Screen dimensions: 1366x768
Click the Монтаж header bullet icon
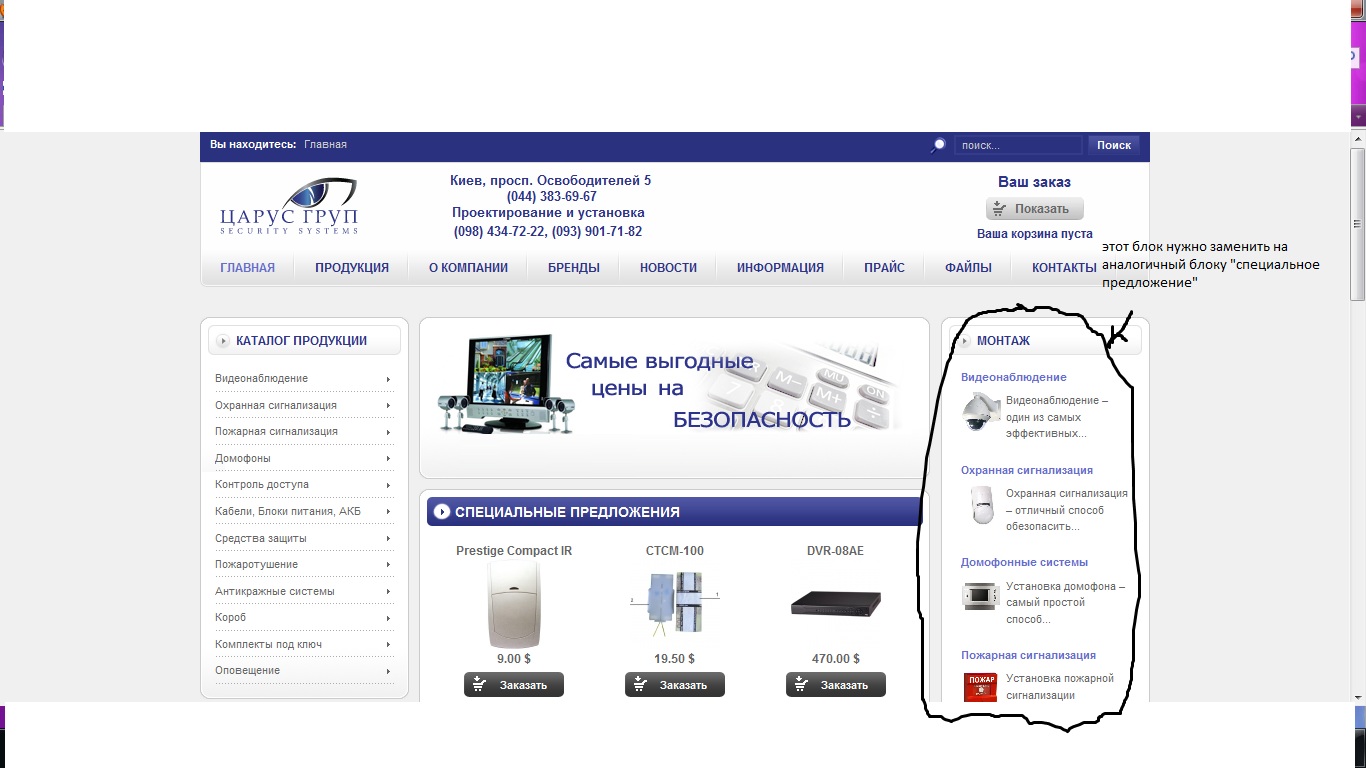(x=965, y=341)
